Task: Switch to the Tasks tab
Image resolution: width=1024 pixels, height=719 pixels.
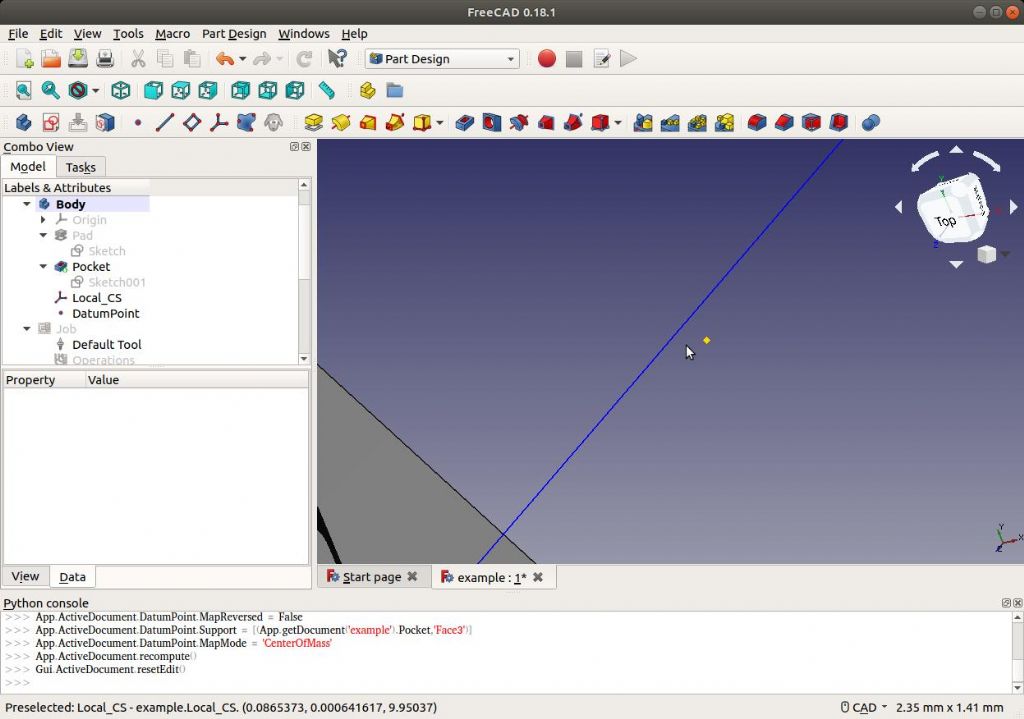Action: 81,167
